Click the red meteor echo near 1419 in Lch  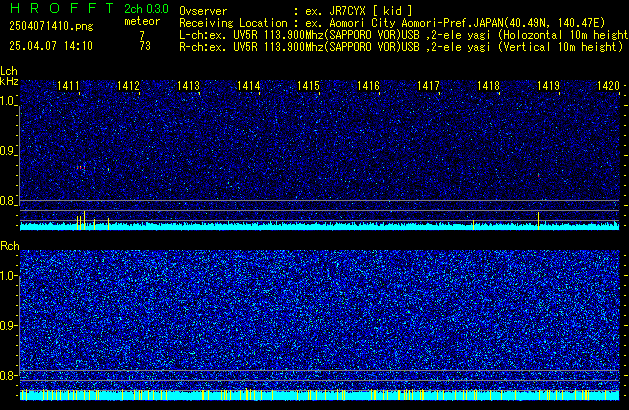click(538, 175)
